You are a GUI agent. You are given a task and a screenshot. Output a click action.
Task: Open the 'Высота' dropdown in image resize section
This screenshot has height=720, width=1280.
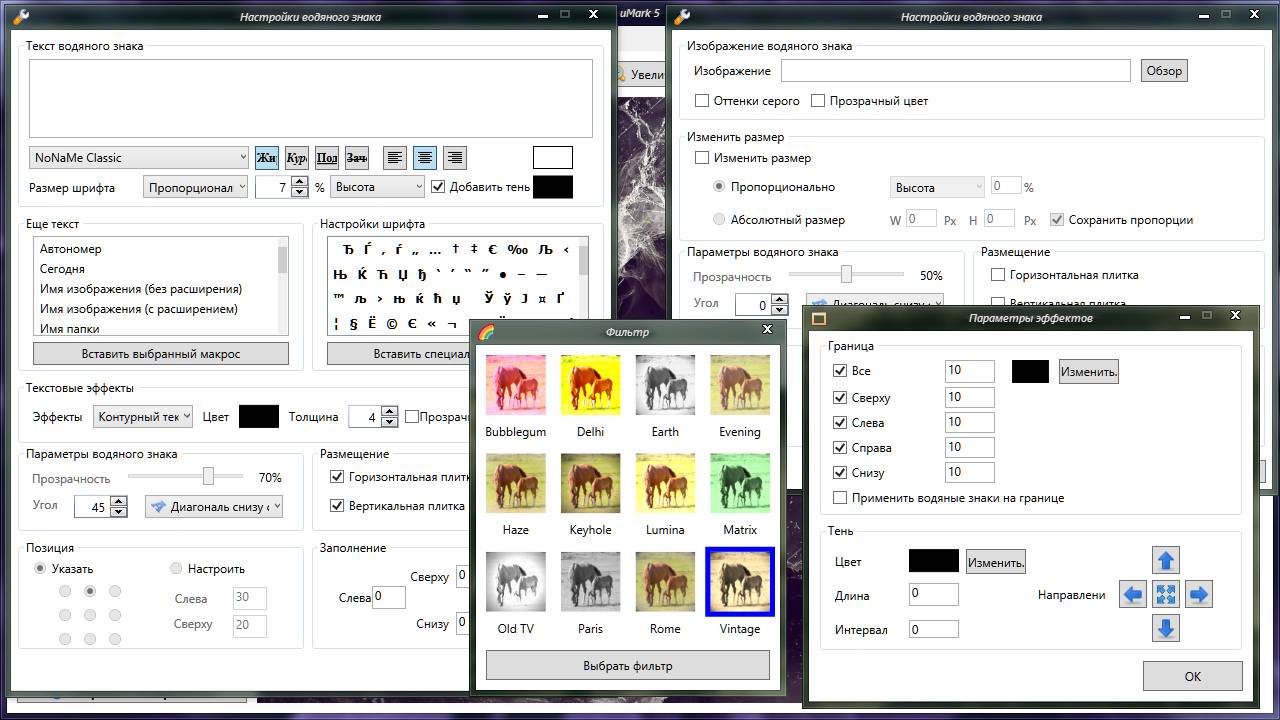pyautogui.click(x=938, y=187)
